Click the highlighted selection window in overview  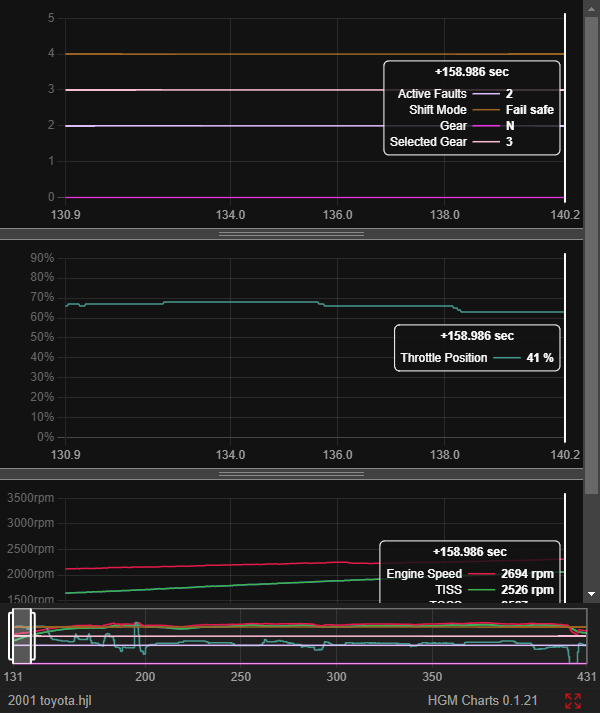coord(22,636)
